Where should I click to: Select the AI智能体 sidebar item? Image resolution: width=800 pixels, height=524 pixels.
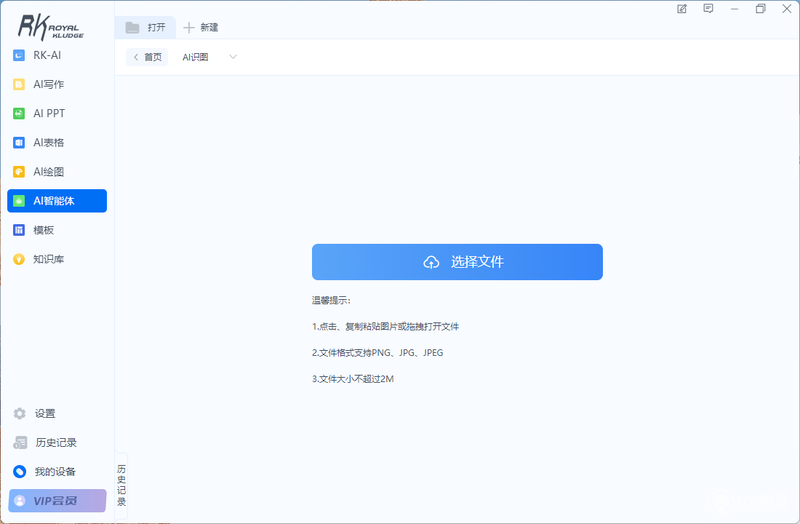click(x=57, y=201)
